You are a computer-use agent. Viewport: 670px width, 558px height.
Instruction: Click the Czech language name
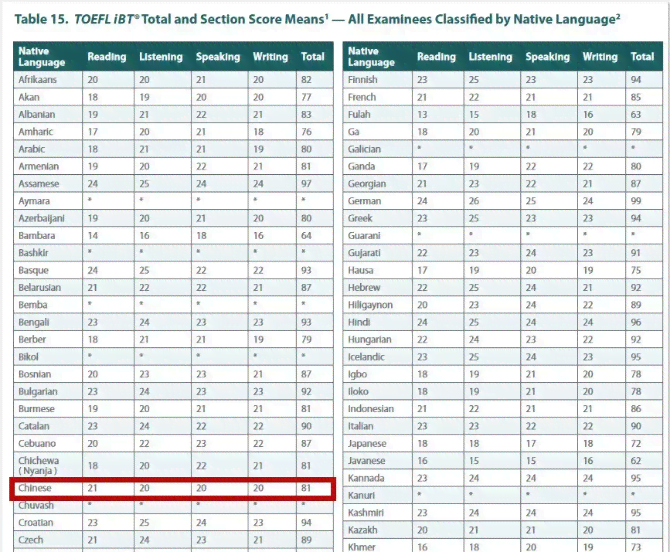(31, 540)
